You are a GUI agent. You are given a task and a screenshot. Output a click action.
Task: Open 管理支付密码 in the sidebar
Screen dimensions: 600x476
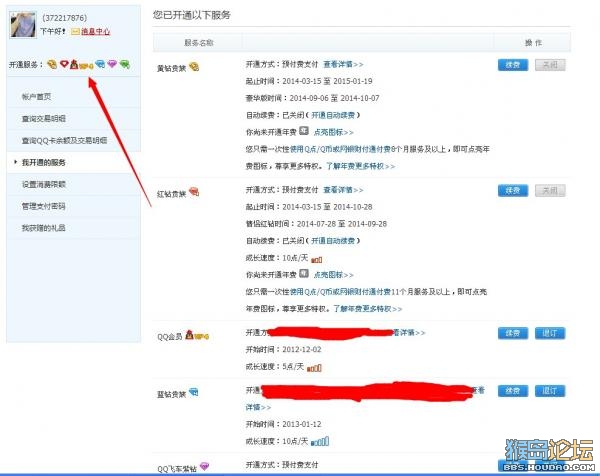tap(44, 206)
